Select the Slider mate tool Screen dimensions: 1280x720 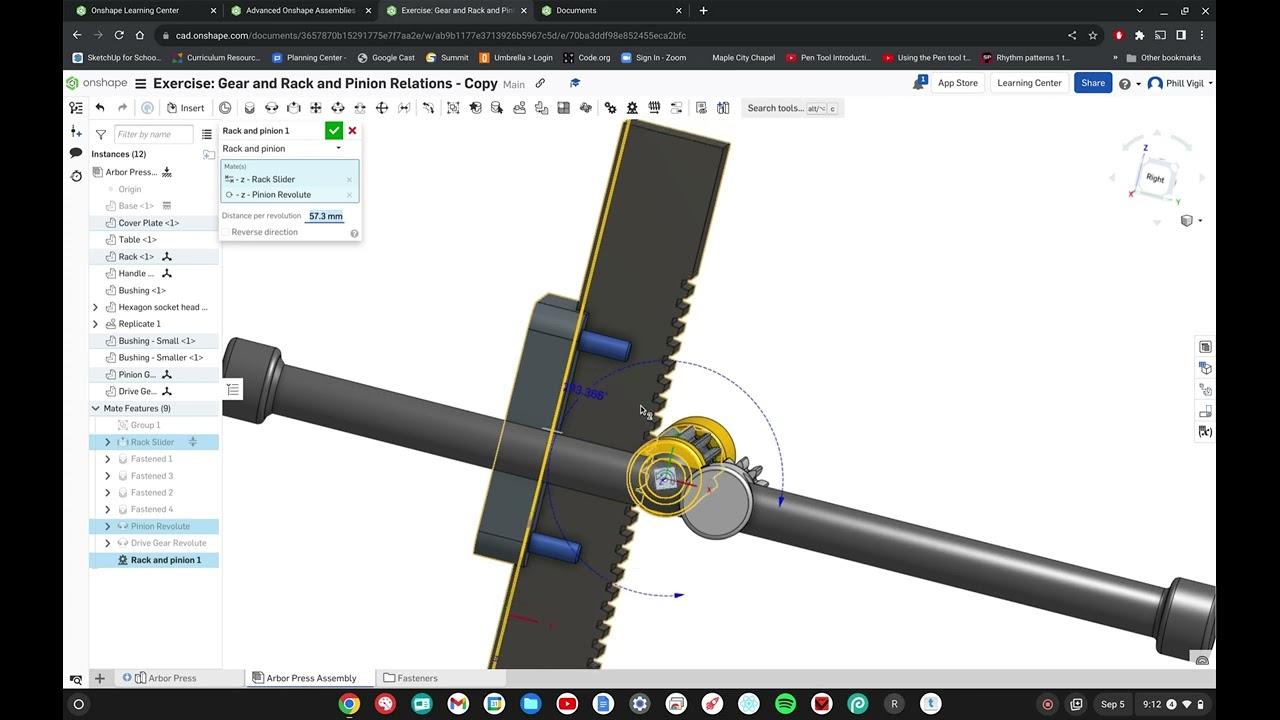pos(293,108)
